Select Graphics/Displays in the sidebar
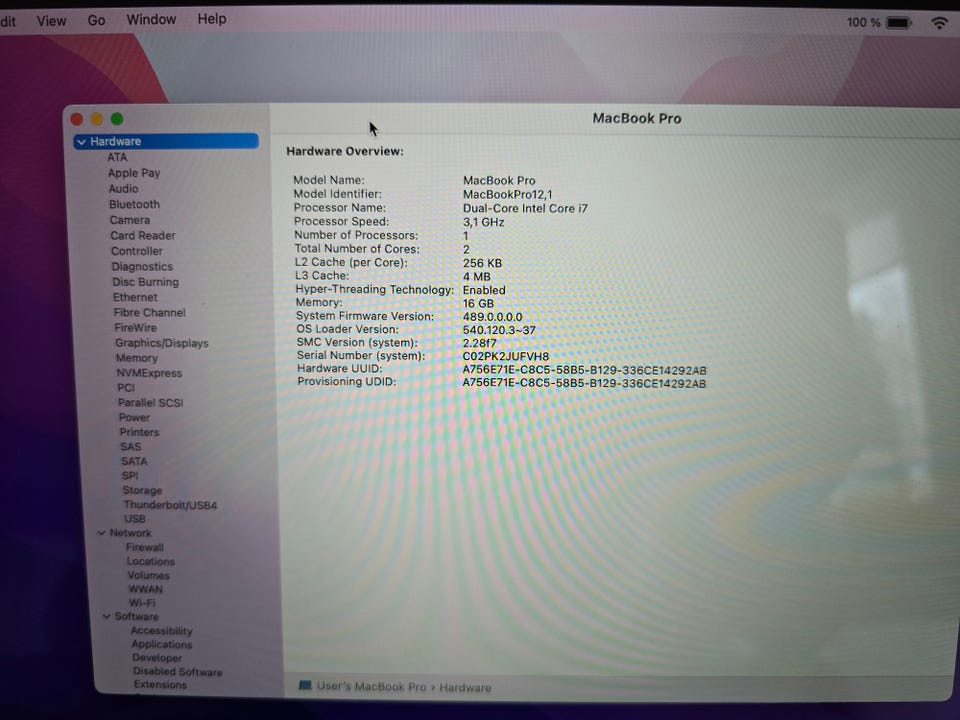Screen dimensions: 960x720 pyautogui.click(x=162, y=343)
